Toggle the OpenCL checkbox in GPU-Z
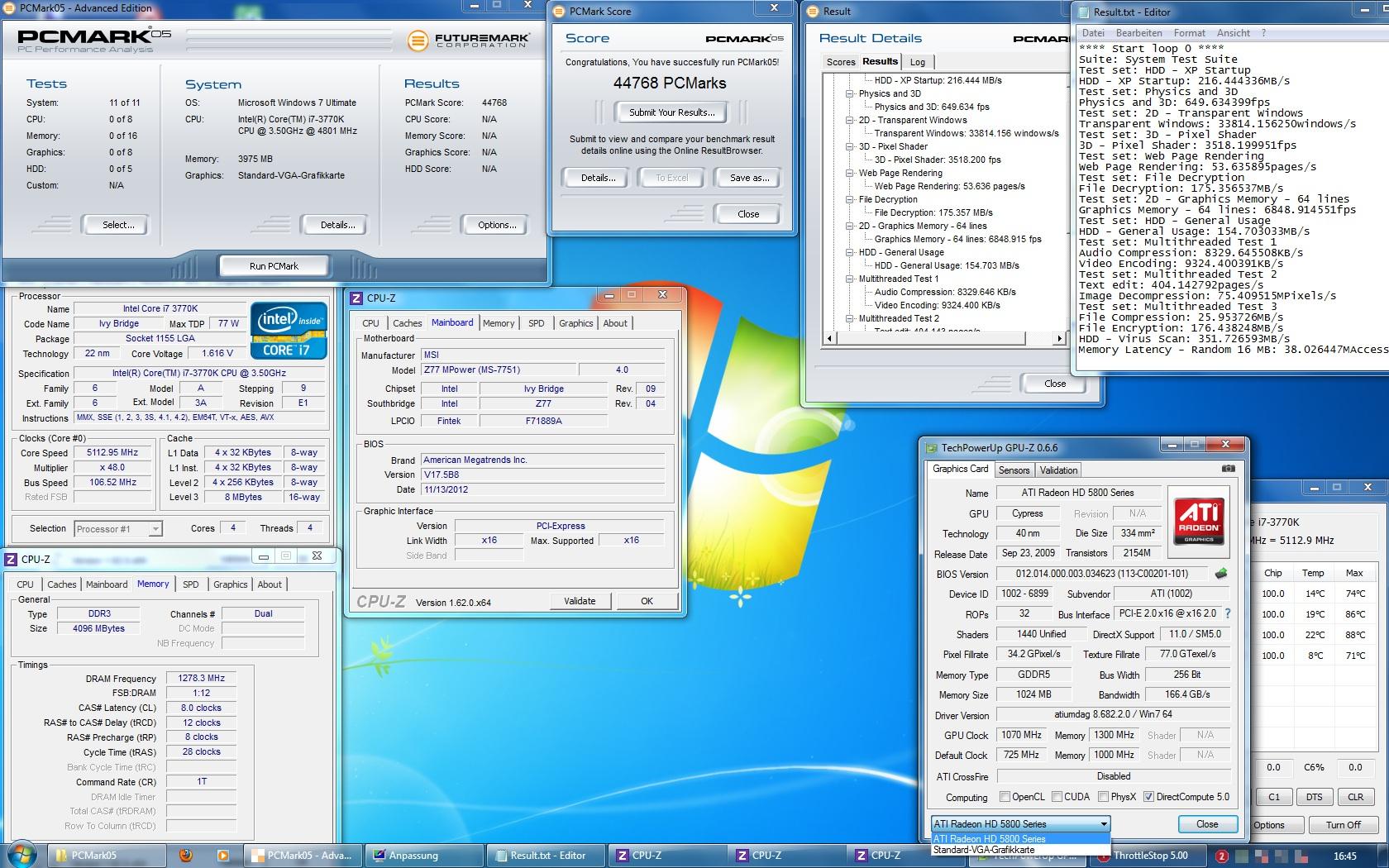The width and height of the screenshot is (1389, 868). (x=1005, y=797)
